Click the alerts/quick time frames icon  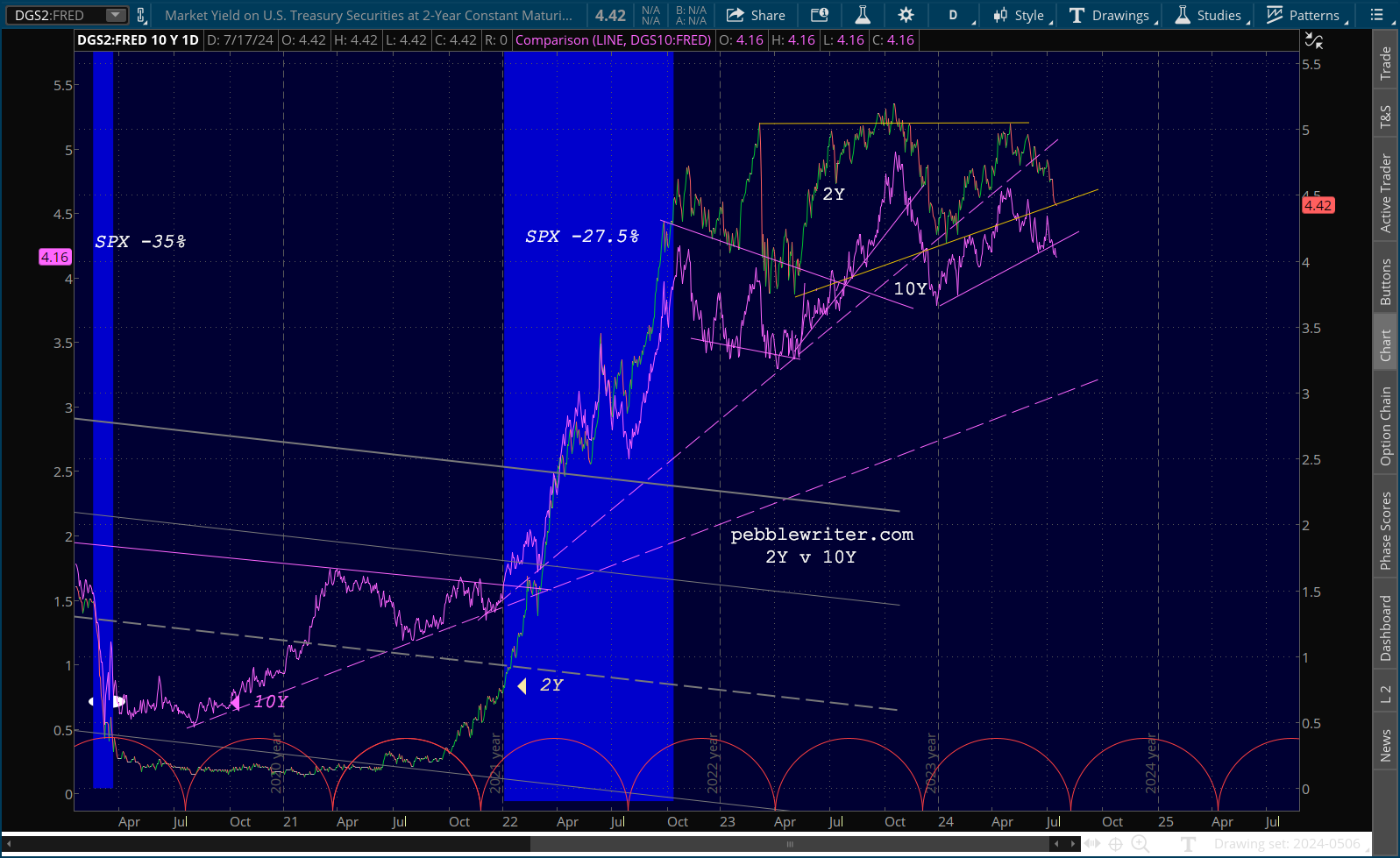819,15
